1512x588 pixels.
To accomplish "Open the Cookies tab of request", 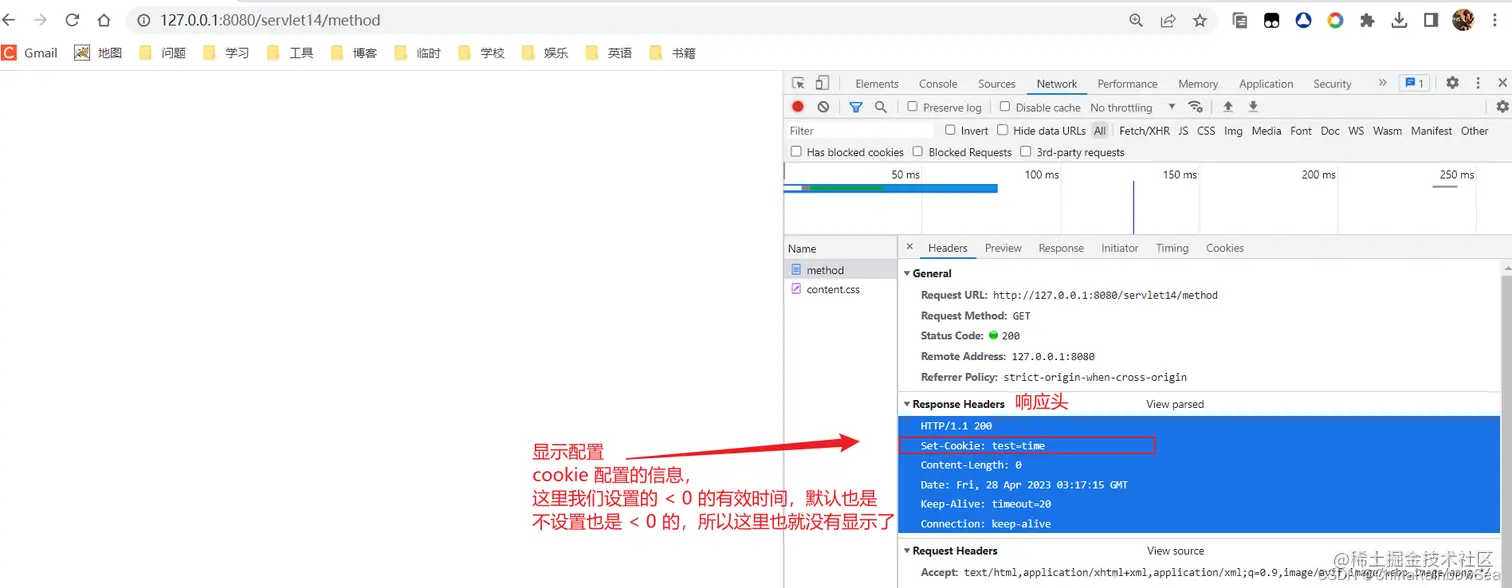I will click(1225, 248).
